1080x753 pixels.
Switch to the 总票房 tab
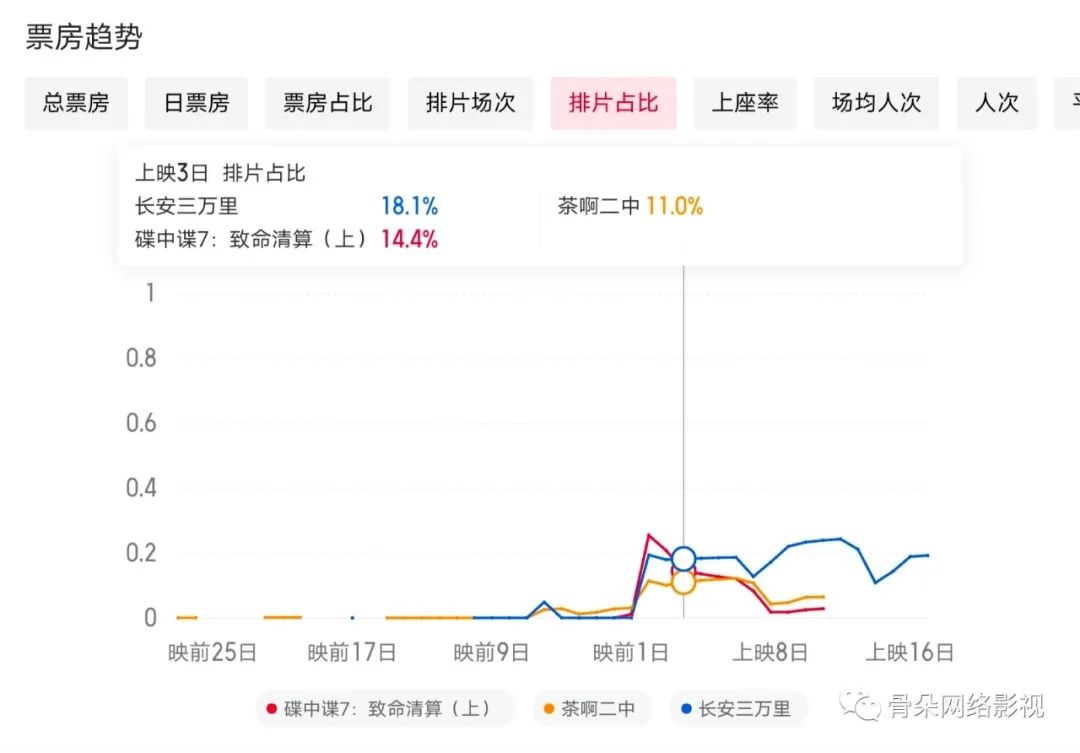(x=76, y=103)
